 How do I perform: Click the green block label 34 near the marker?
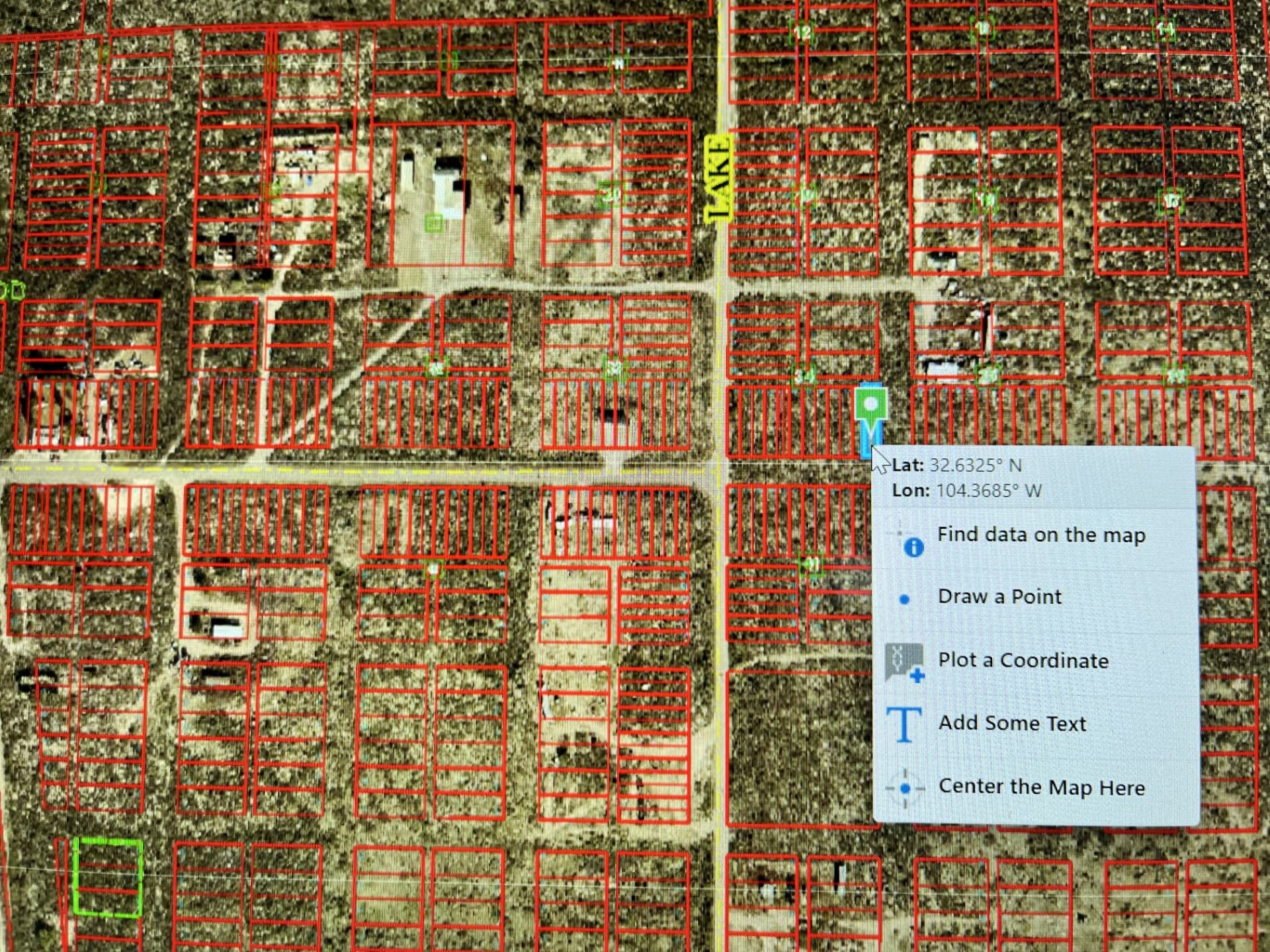(804, 376)
